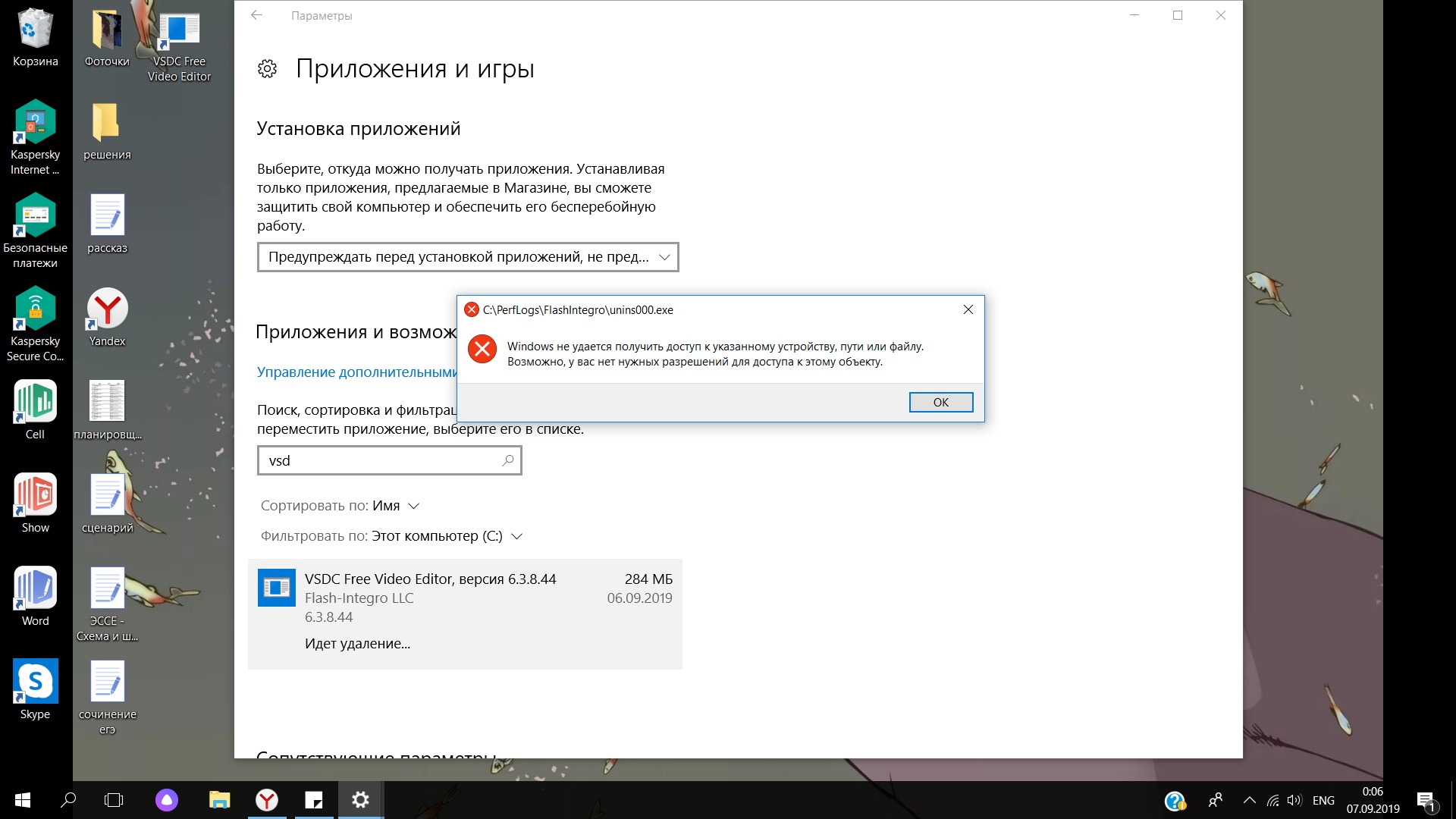Open the рассказ document icon
1456x819 pixels.
107,224
